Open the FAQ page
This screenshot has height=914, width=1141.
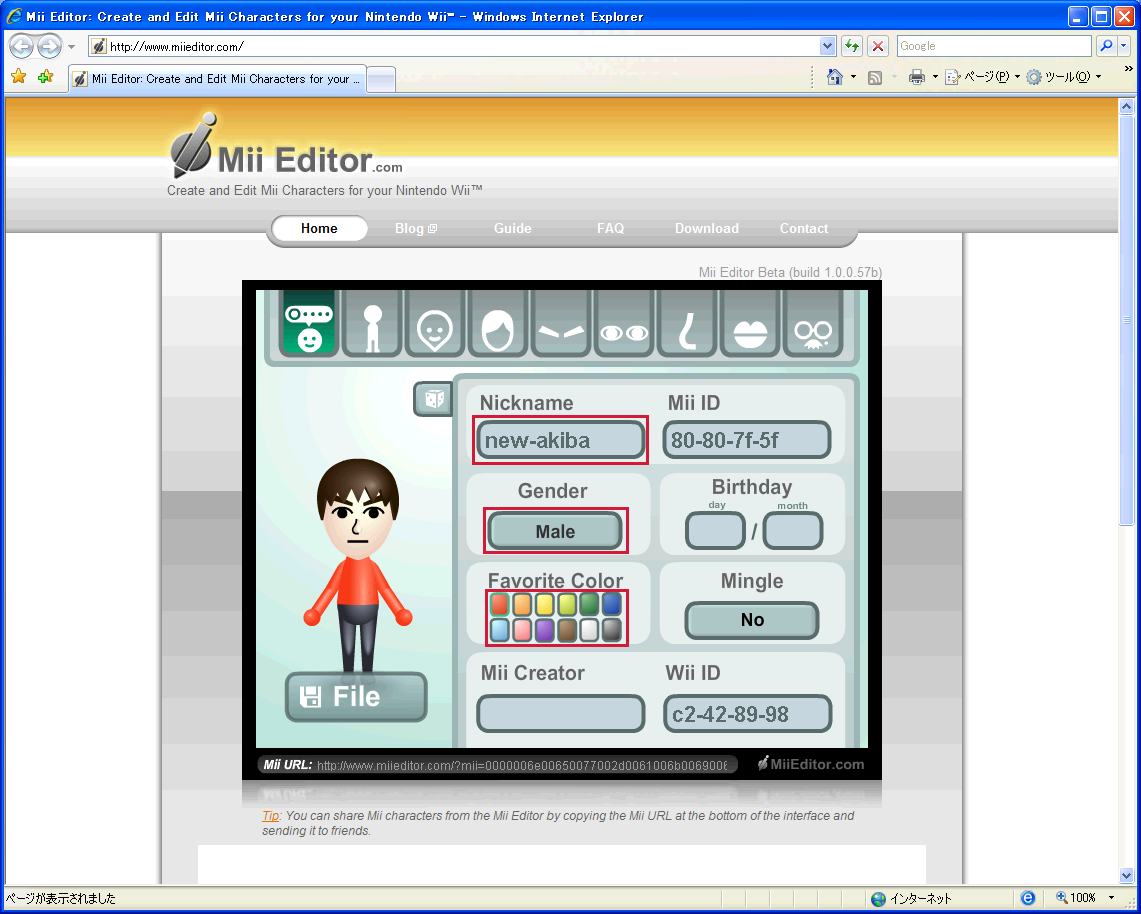pyautogui.click(x=611, y=228)
